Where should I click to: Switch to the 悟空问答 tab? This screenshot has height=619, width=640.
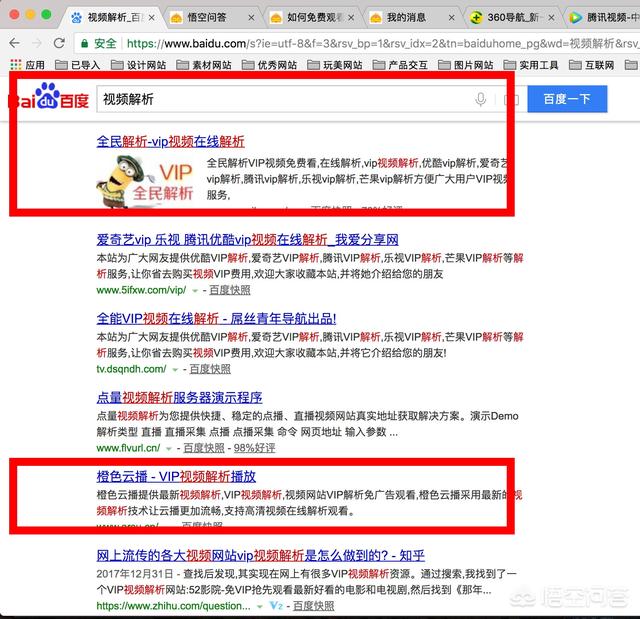point(206,17)
